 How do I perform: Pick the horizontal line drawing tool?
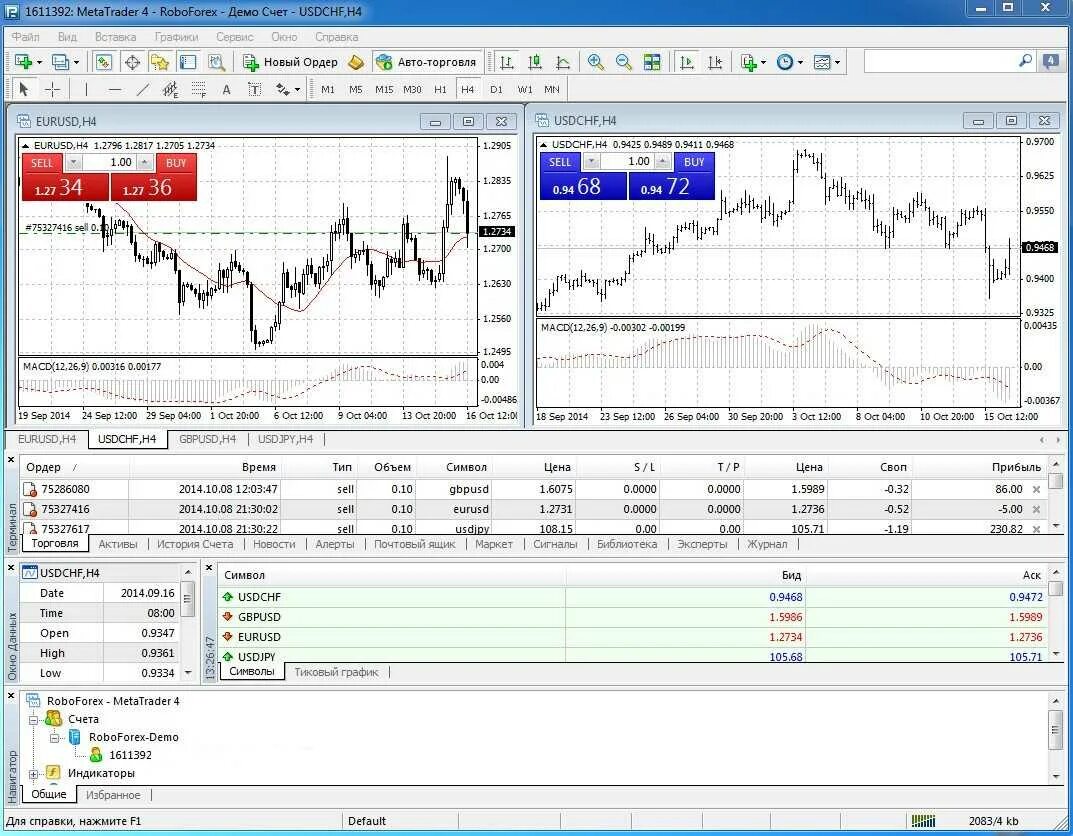tap(114, 89)
